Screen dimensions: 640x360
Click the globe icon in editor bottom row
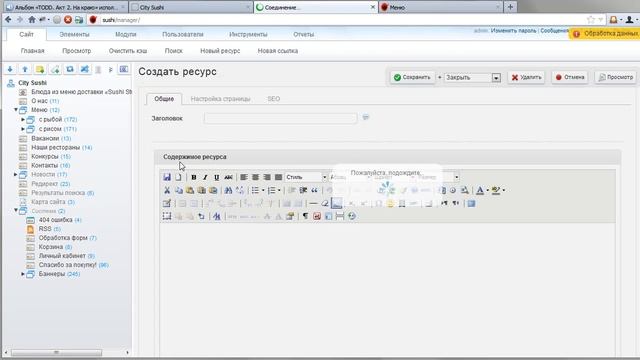click(x=352, y=216)
